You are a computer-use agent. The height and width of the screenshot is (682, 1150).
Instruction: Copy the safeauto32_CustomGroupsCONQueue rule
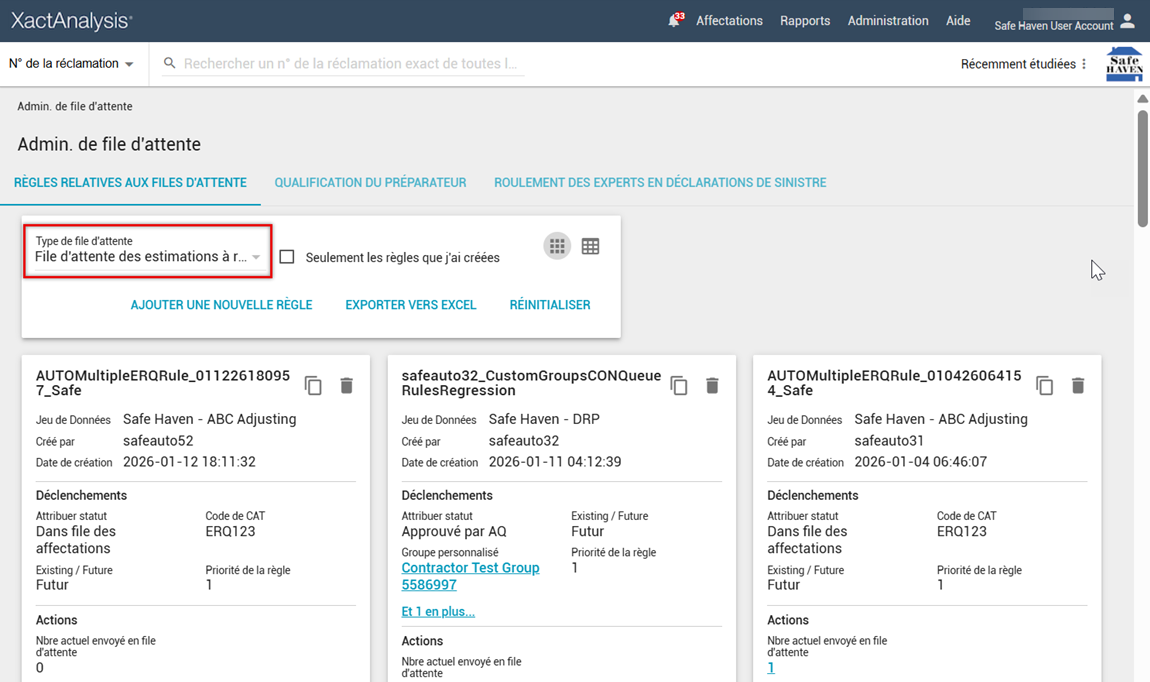[x=679, y=385]
